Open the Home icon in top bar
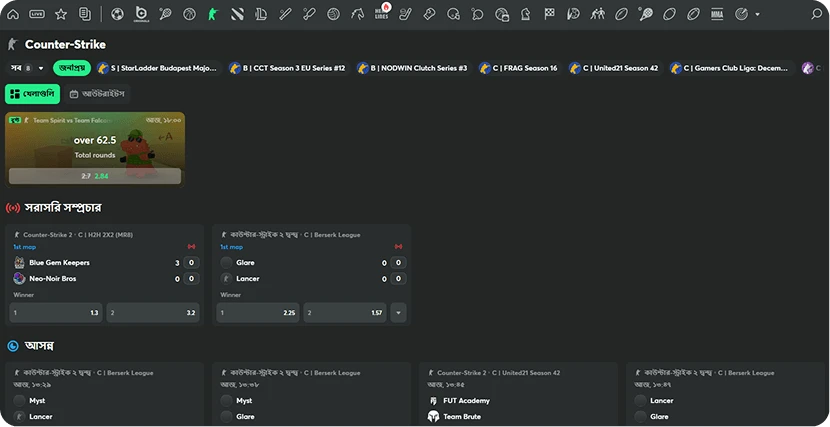The height and width of the screenshot is (427, 830). 13,14
